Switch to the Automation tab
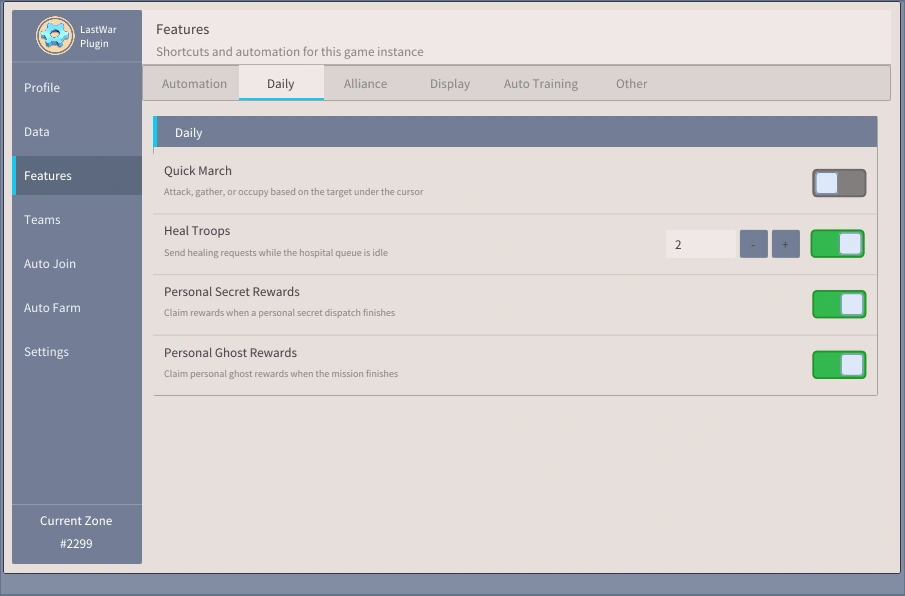 click(x=194, y=83)
